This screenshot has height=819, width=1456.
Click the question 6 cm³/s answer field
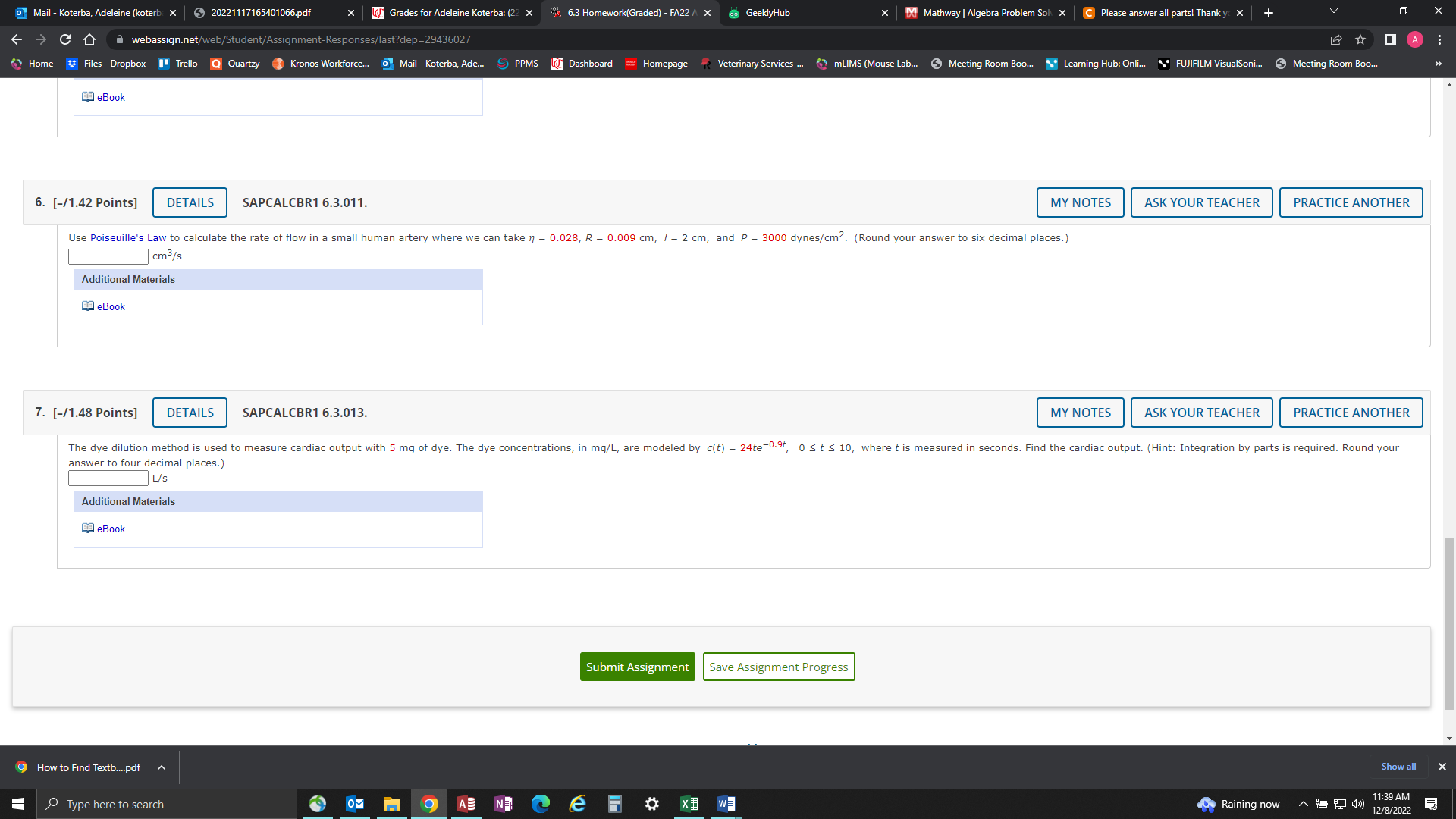point(108,256)
